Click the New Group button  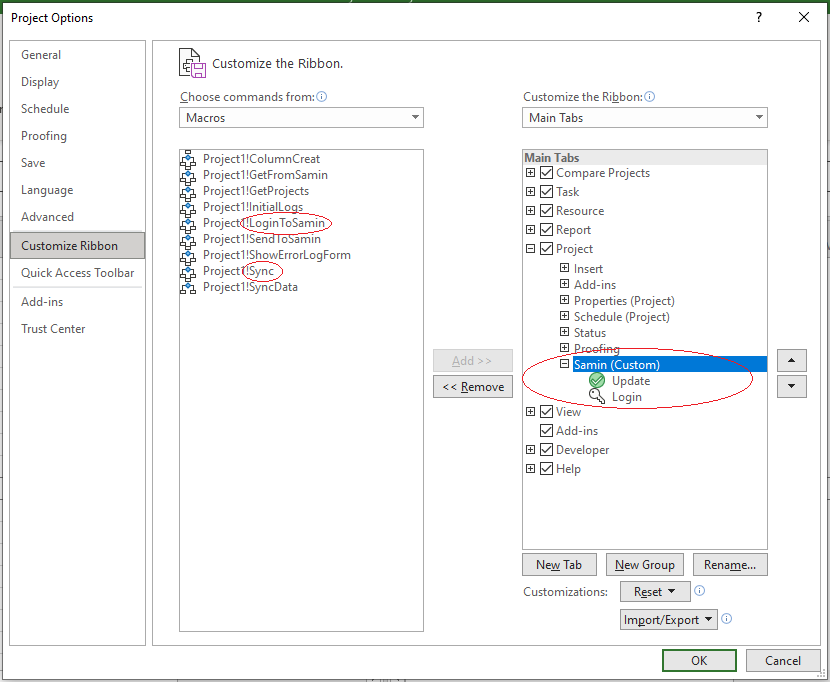point(645,565)
